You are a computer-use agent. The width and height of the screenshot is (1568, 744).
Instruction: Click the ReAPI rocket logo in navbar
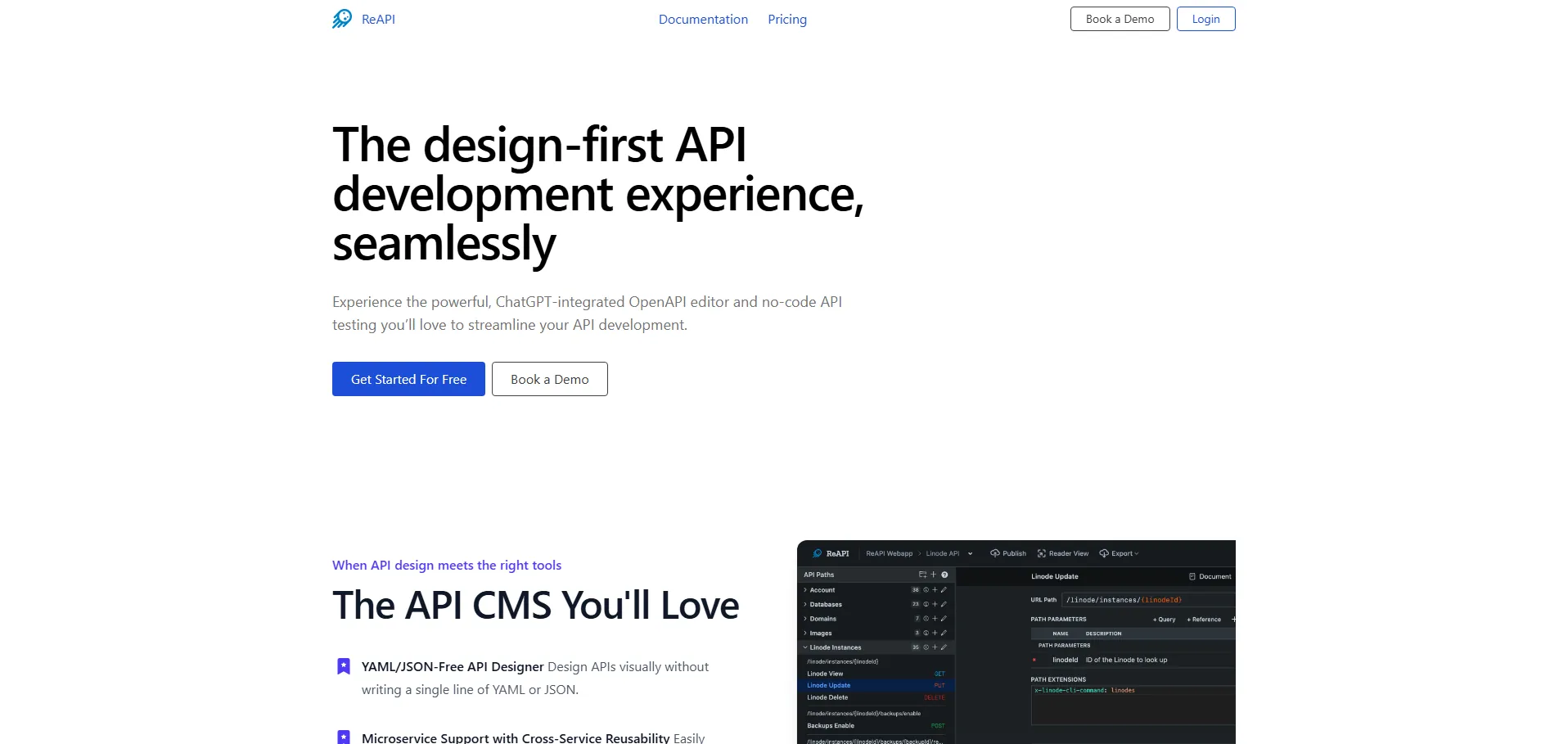point(342,19)
